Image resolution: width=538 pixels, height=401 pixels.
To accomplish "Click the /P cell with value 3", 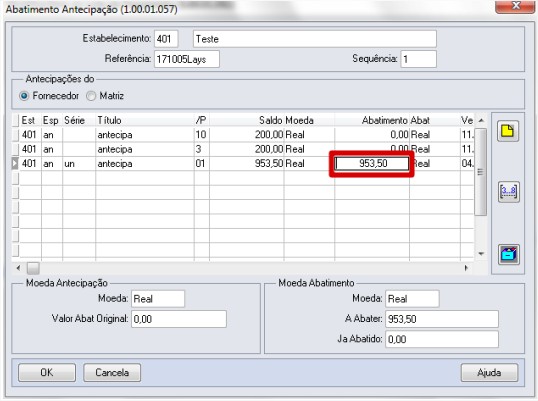I will (201, 149).
